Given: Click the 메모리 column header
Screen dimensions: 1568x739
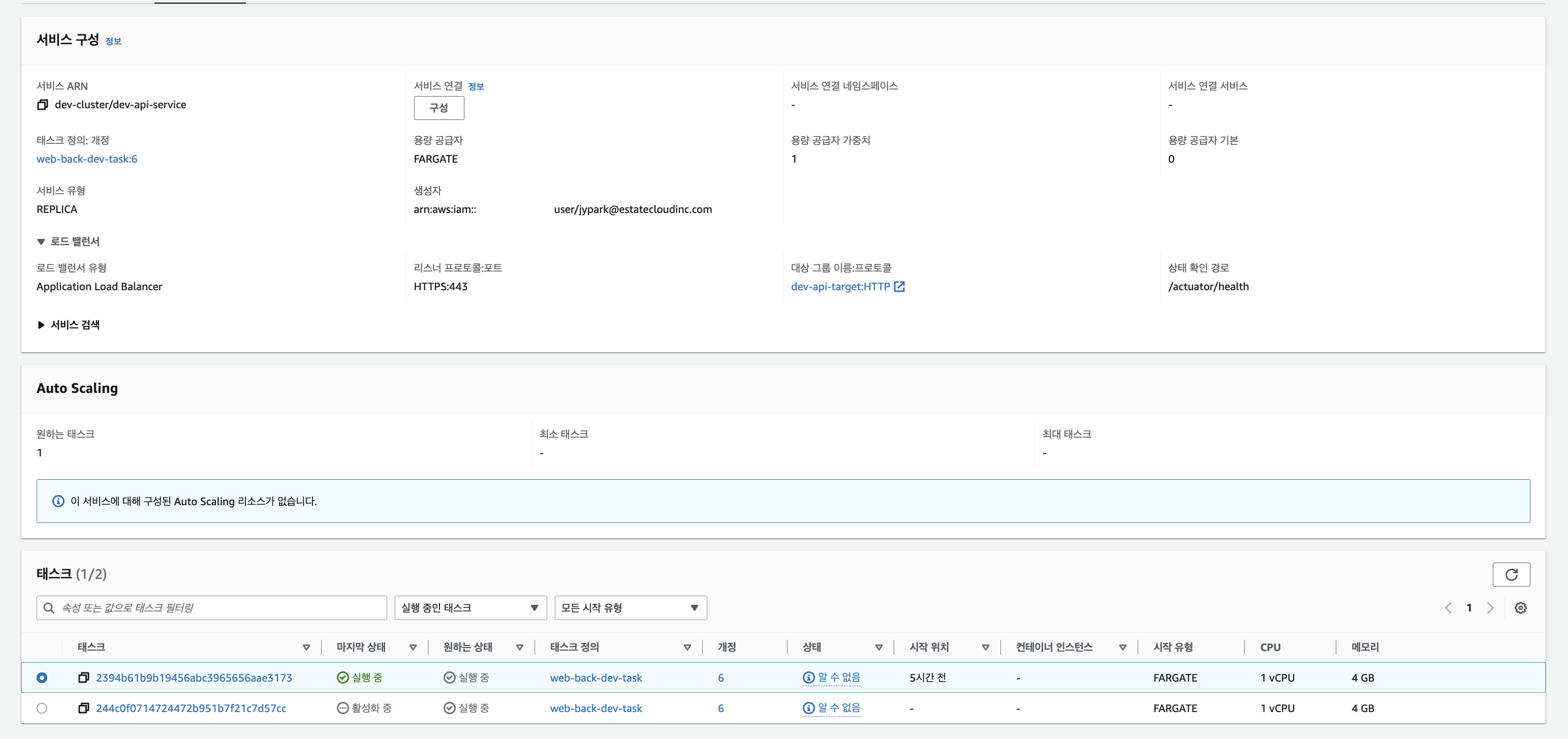Looking at the screenshot, I should (1365, 647).
